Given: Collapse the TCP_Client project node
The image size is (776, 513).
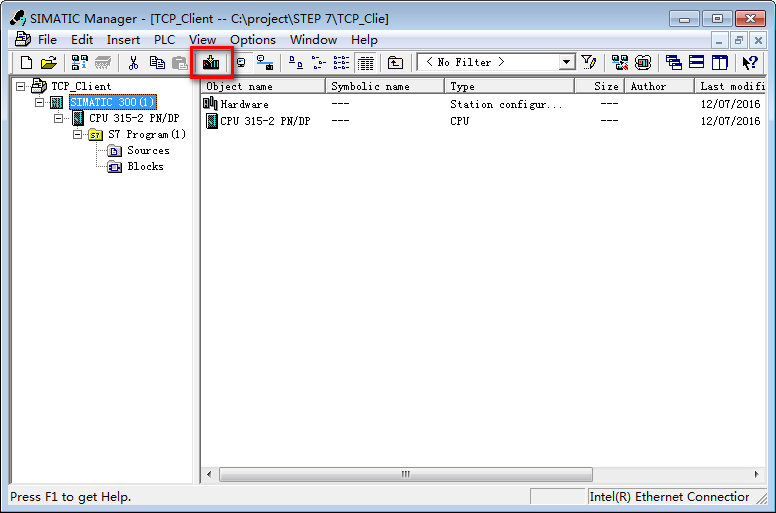Looking at the screenshot, I should 20,87.
